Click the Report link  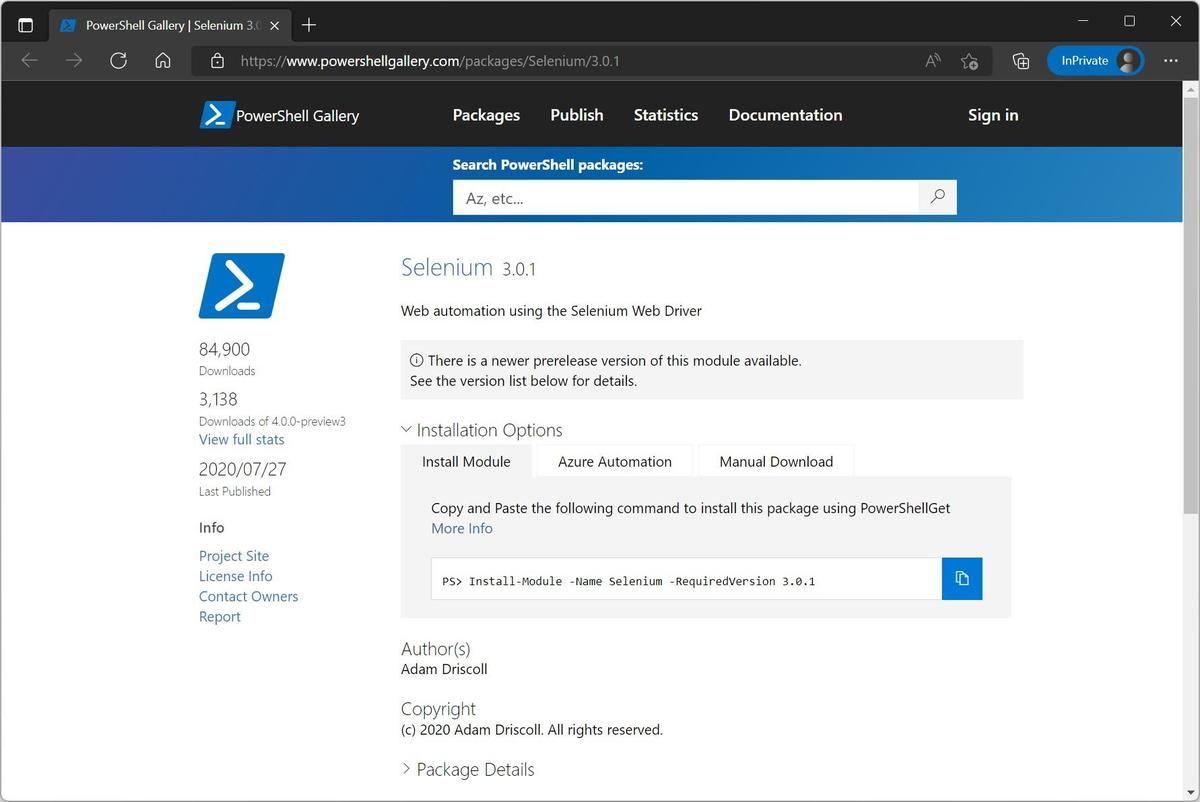[x=220, y=617]
